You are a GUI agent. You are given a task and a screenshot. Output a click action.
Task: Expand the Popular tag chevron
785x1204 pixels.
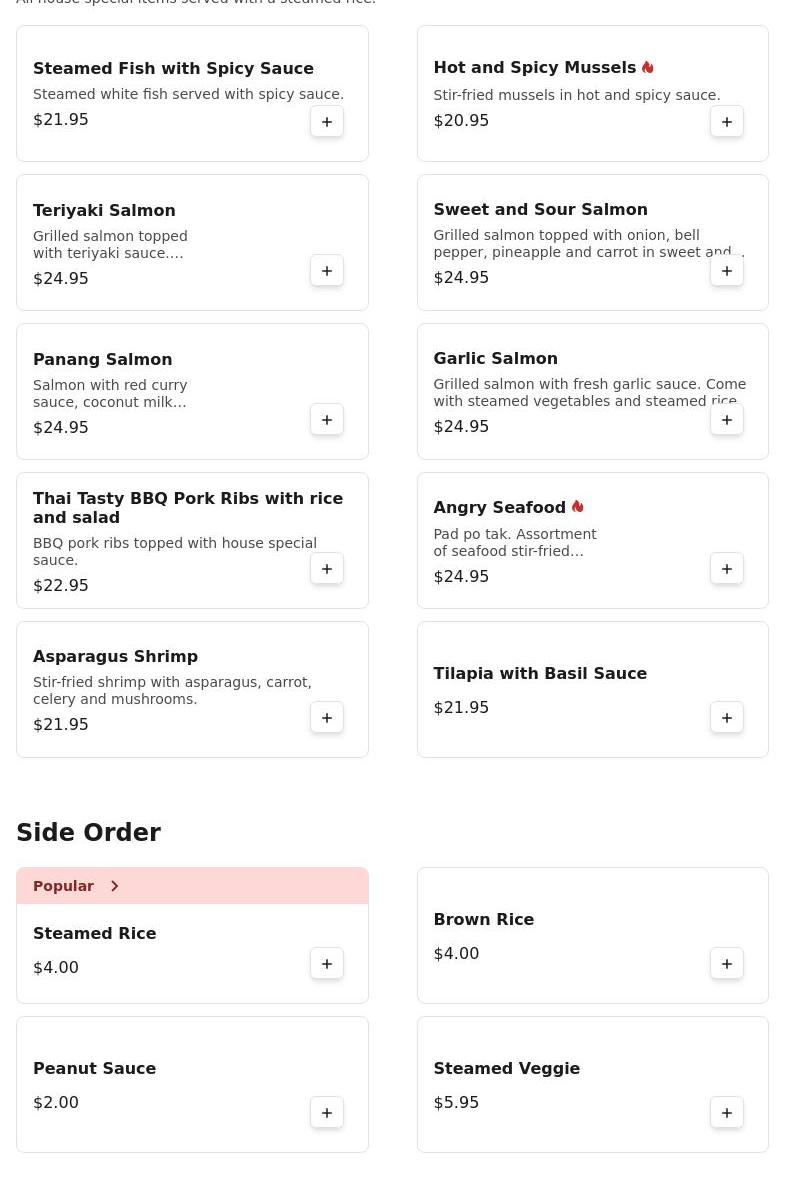(x=115, y=886)
